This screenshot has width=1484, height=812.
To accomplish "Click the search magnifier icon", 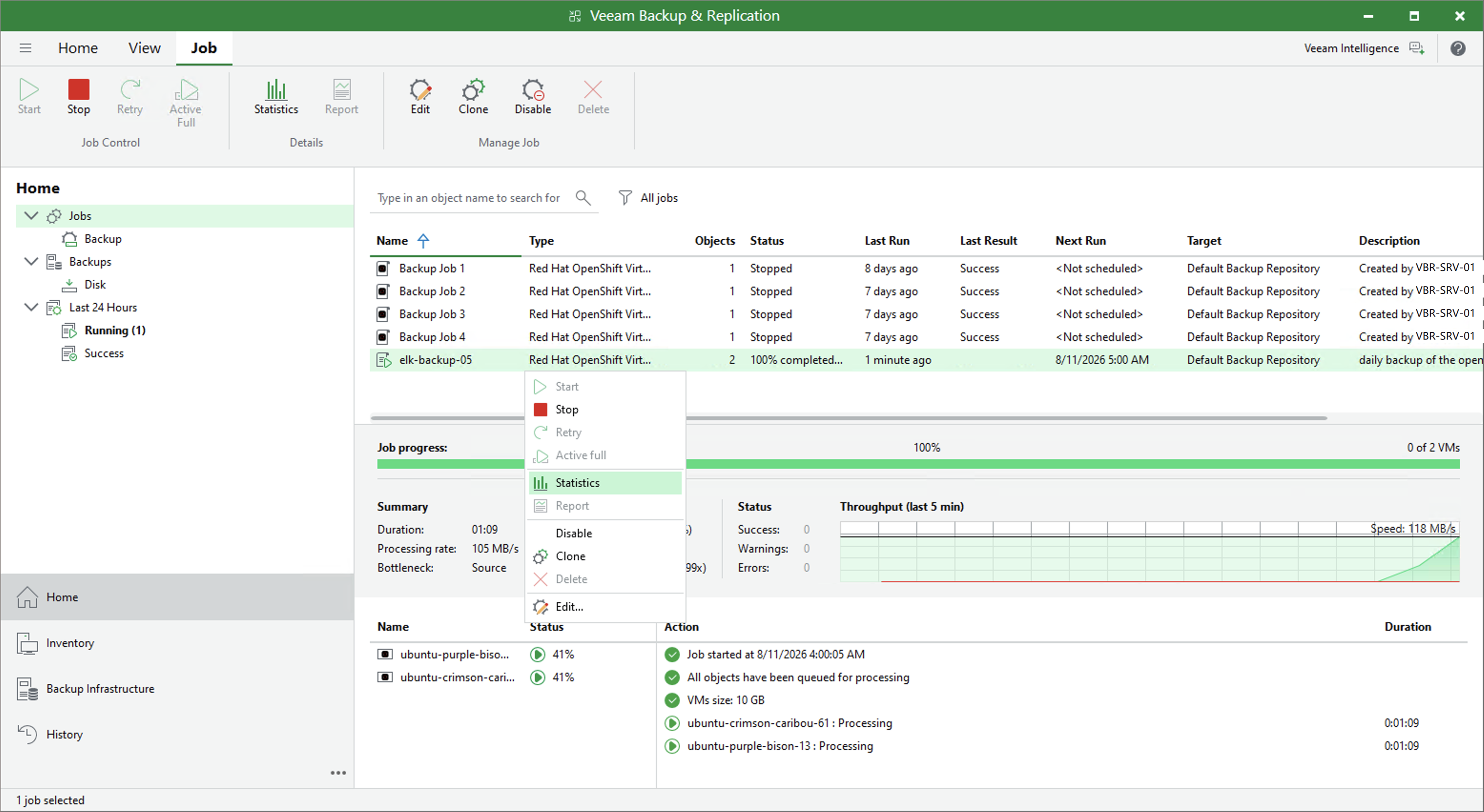I will pyautogui.click(x=583, y=197).
